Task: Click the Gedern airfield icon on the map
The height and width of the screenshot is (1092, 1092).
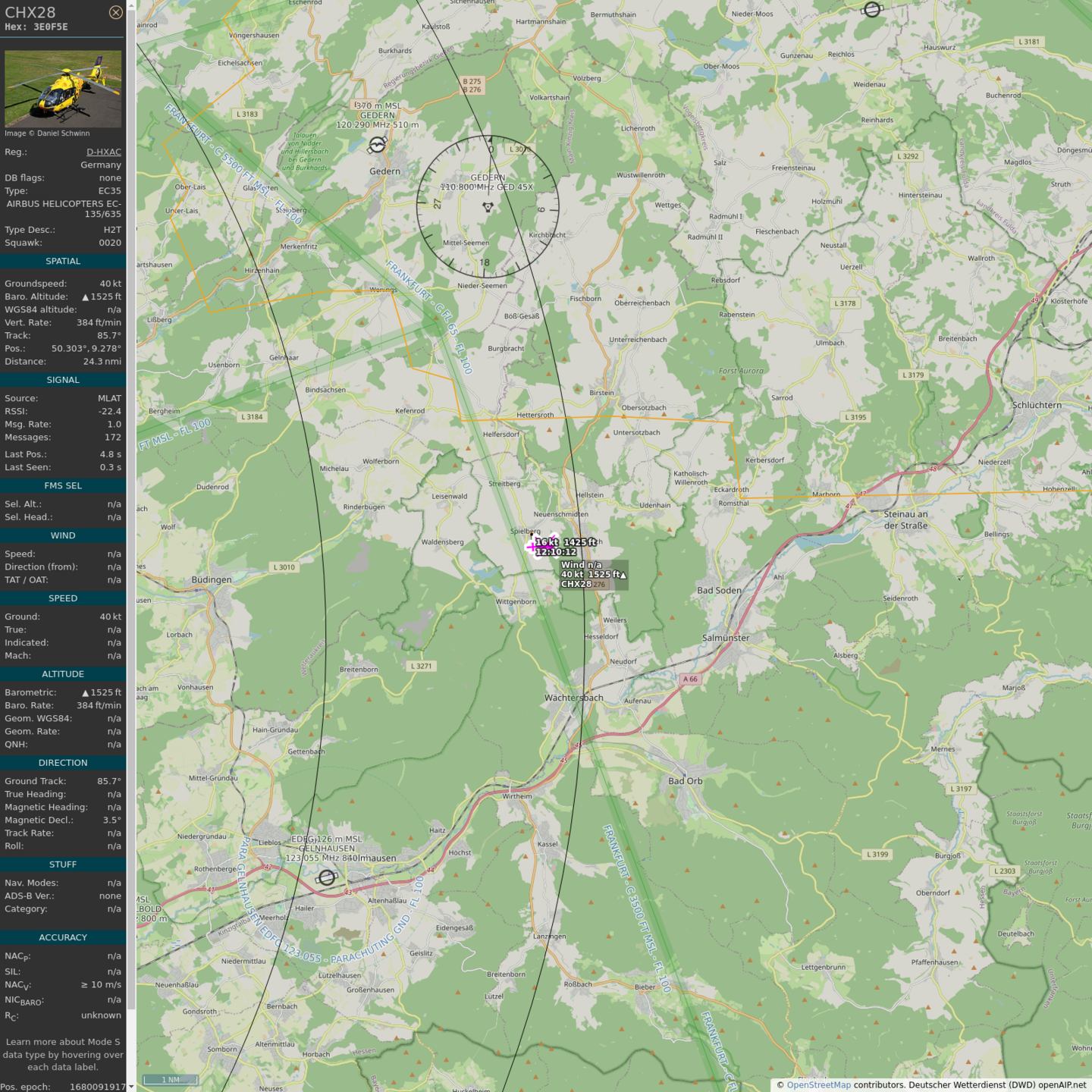Action: click(x=378, y=144)
